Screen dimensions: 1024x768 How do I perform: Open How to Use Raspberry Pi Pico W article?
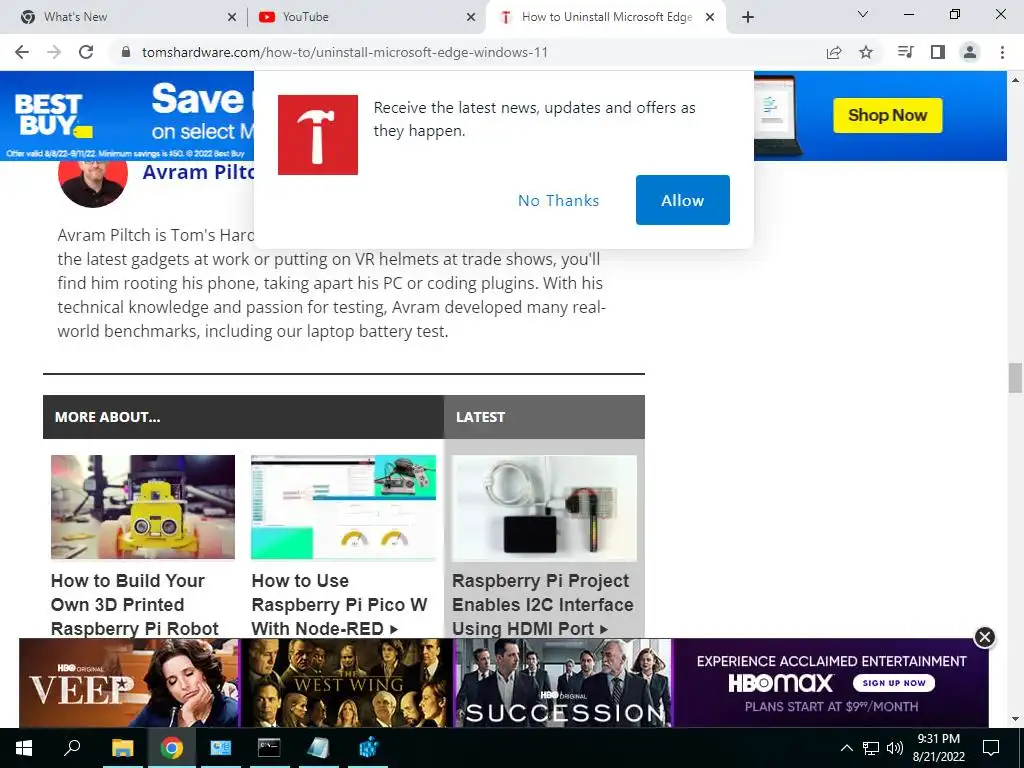[339, 605]
